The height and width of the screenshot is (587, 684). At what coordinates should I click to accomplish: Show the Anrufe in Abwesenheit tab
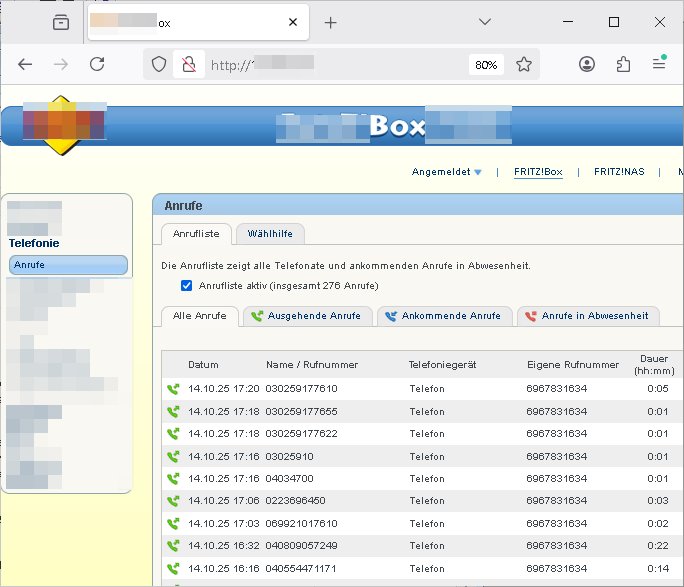pos(588,316)
